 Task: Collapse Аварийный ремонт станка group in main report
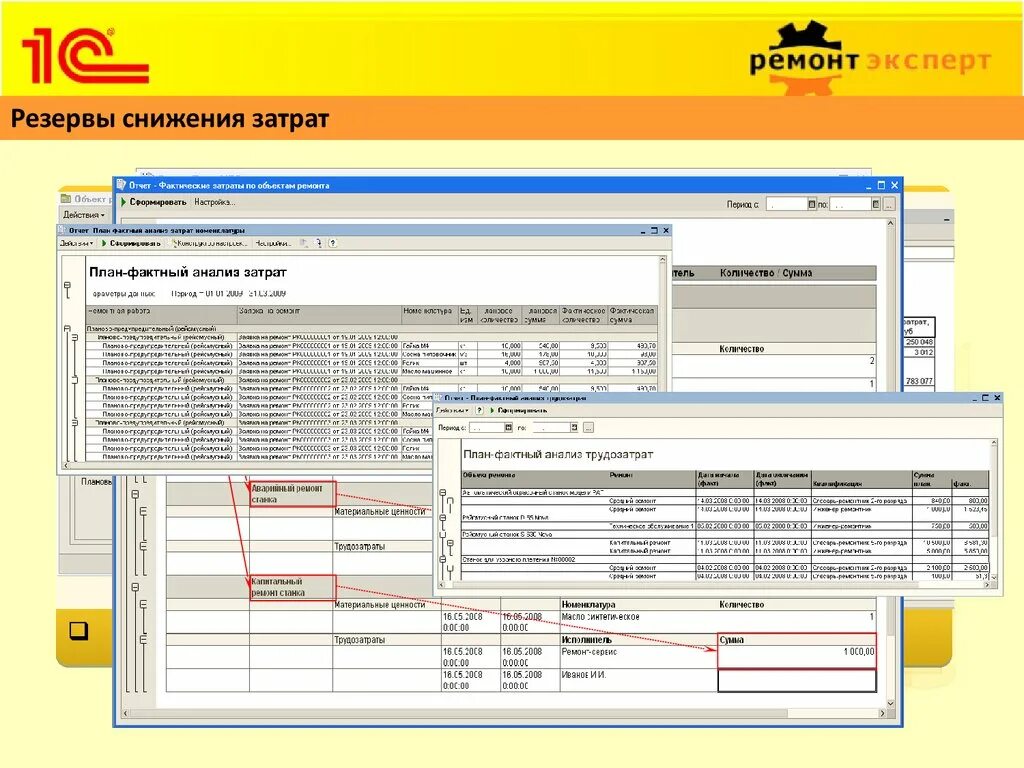135,494
